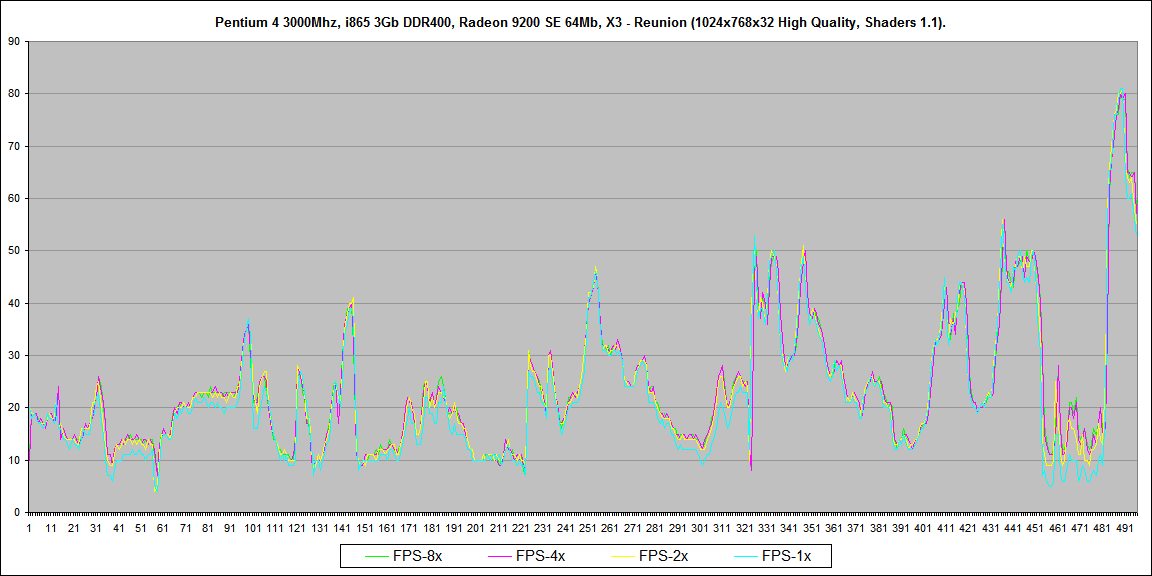Viewport: 1152px width, 576px height.
Task: Select the chart title text
Action: (580, 23)
